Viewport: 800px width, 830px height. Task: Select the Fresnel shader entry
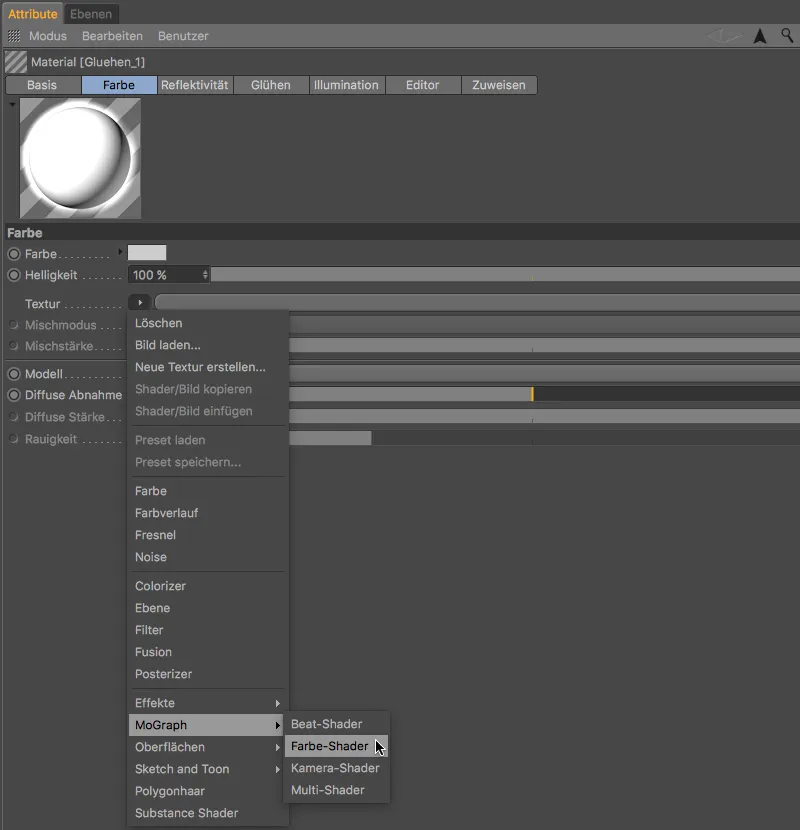(208, 535)
